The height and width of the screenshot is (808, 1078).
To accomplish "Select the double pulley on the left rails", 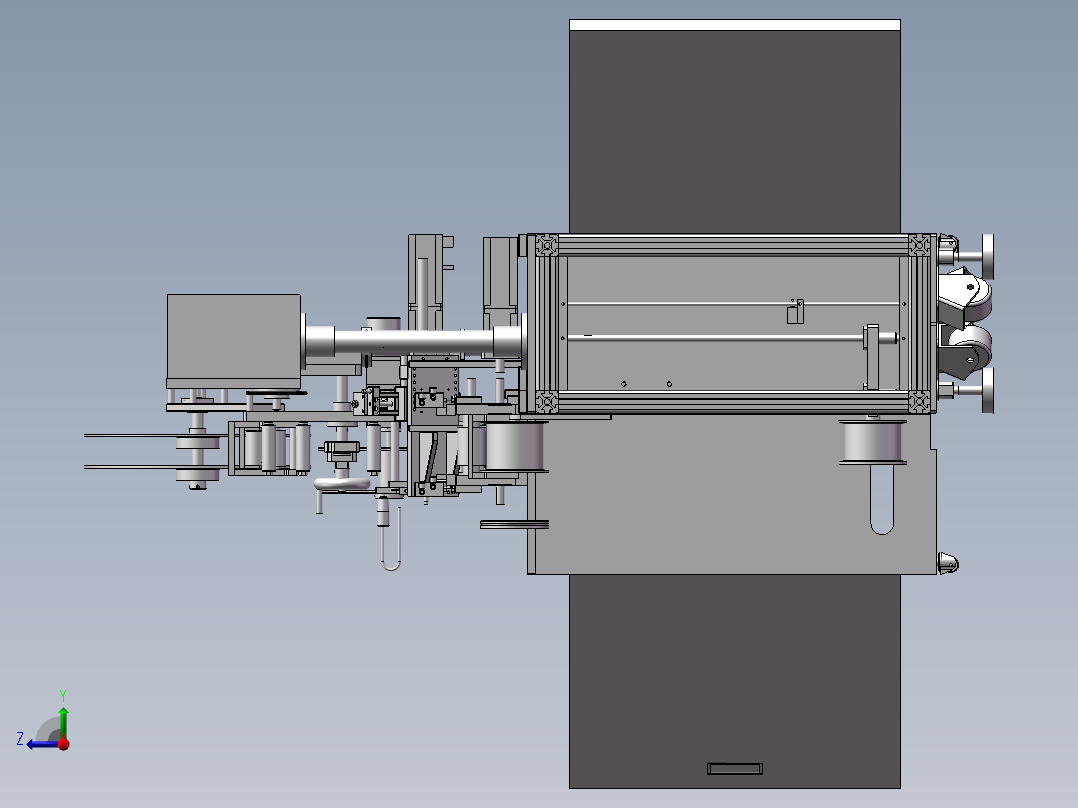I will (197, 457).
